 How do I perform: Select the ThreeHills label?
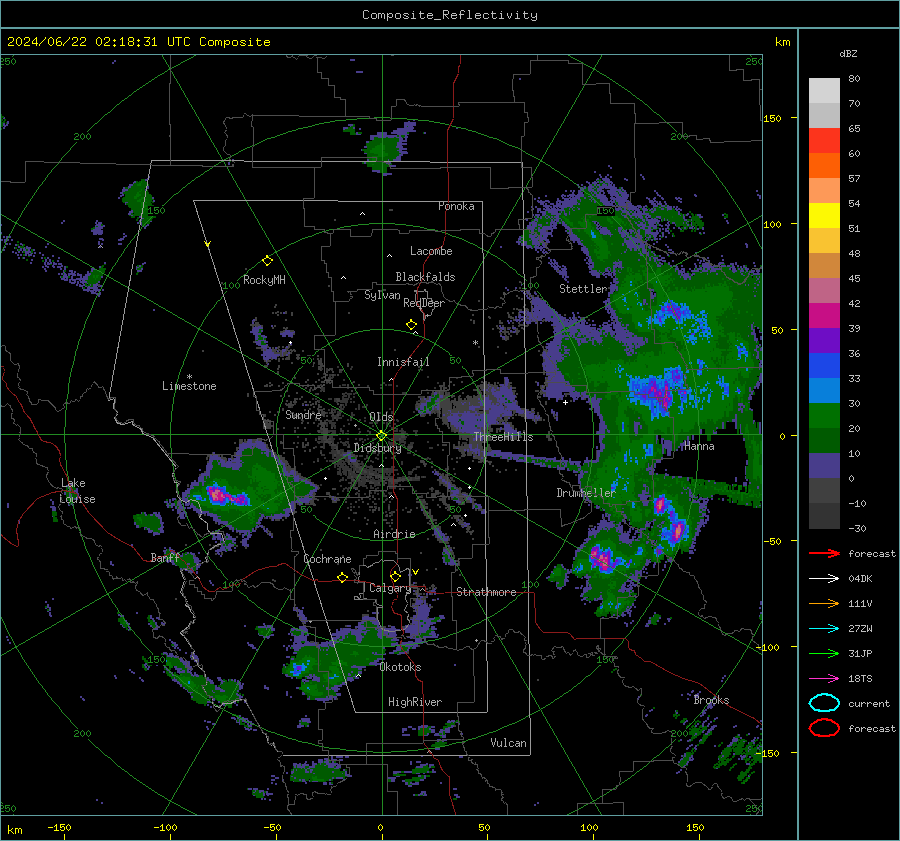pyautogui.click(x=503, y=437)
